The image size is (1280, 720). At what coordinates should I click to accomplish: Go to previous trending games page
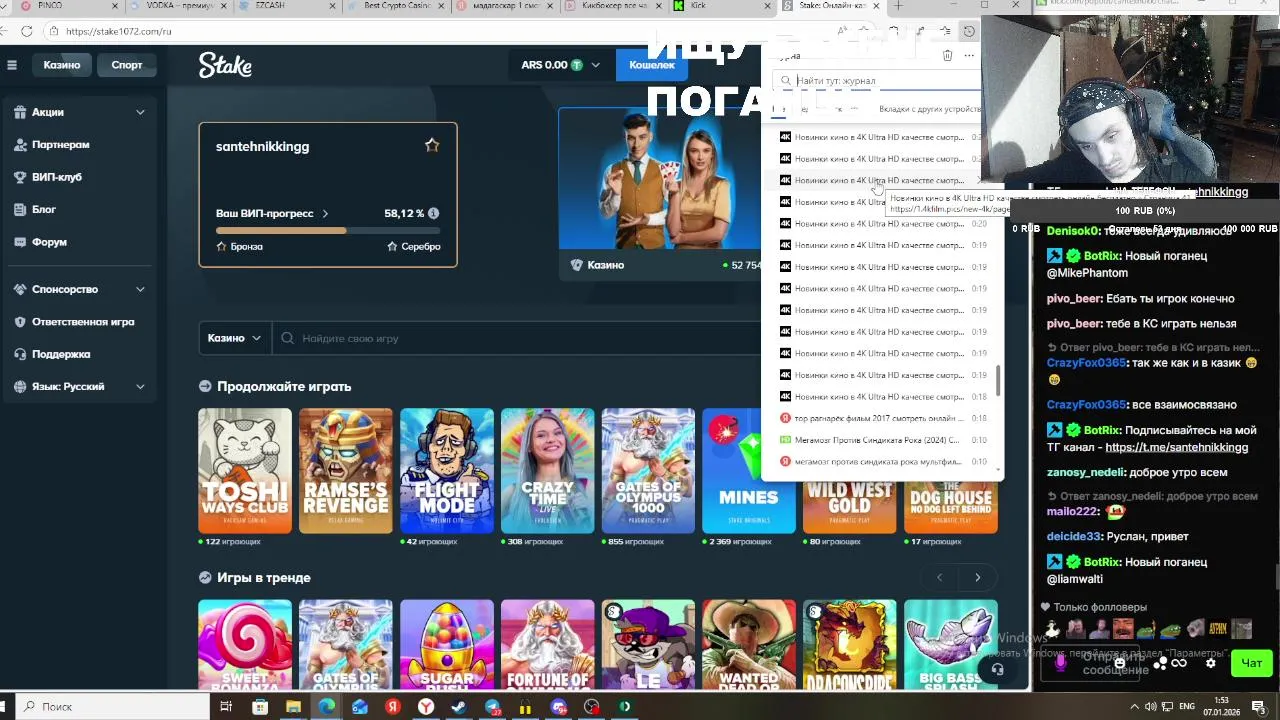click(939, 577)
